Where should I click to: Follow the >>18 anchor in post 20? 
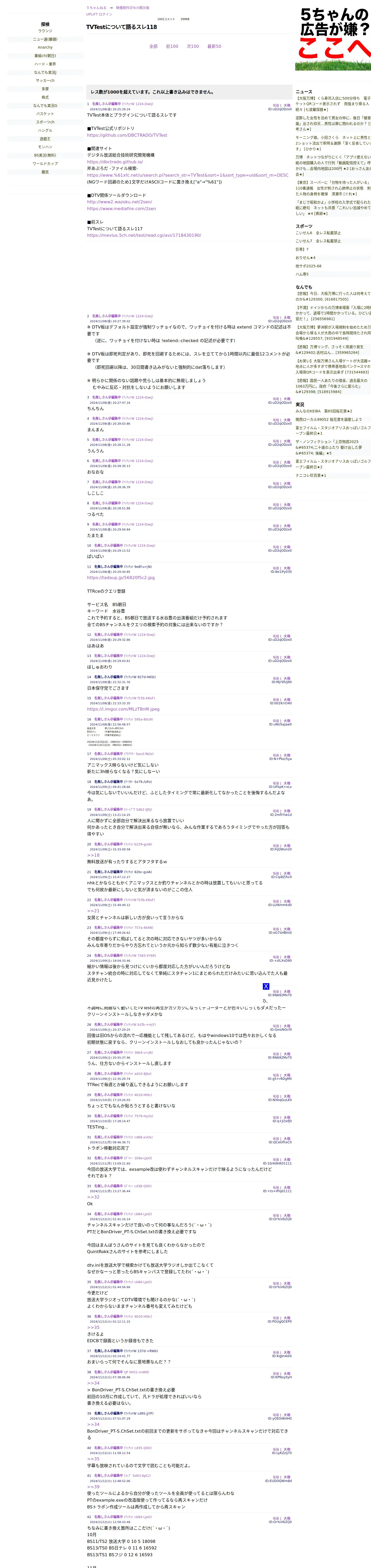tap(93, 855)
